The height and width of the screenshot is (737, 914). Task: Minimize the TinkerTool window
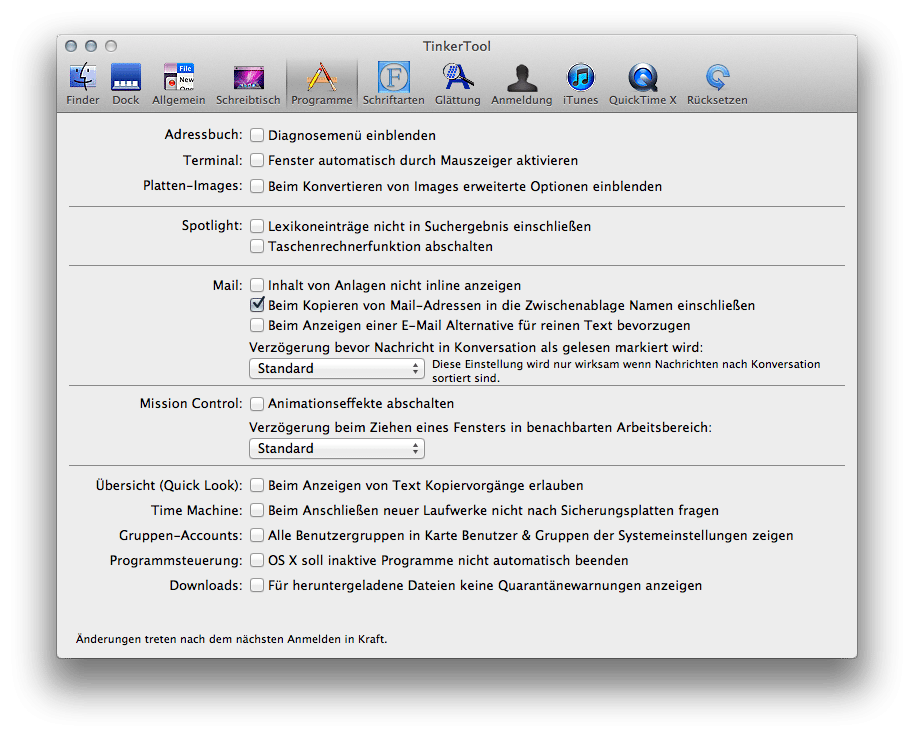pos(91,46)
